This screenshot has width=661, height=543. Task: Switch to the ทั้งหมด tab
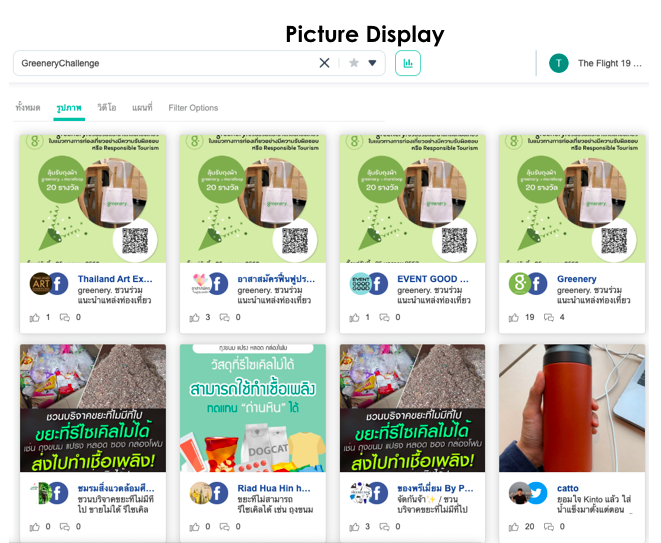coord(28,107)
